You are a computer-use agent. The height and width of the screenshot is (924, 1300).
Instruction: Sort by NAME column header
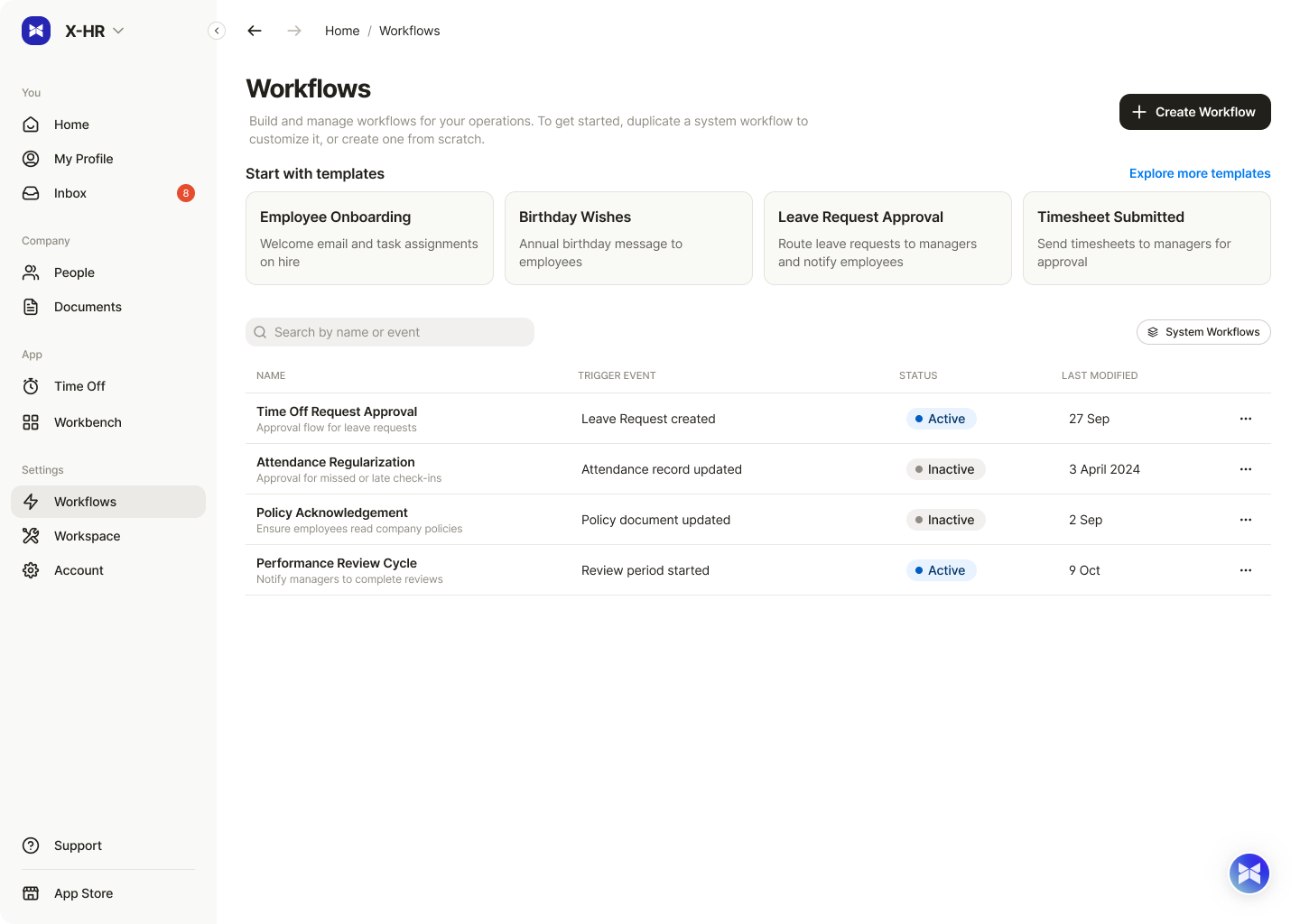(271, 375)
